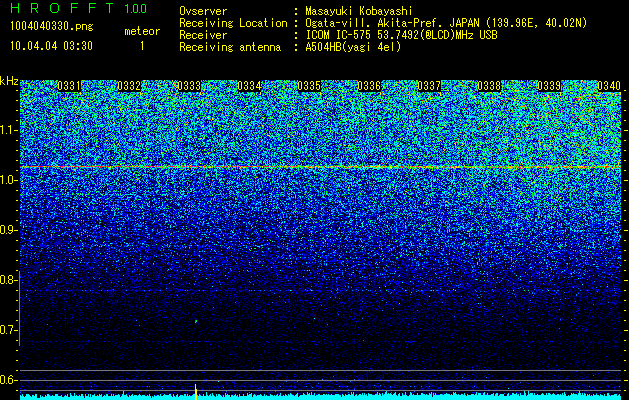Viewport: 629px width, 400px height.
Task: Click the 0.8 frequency axis label
Action: [x=8, y=280]
